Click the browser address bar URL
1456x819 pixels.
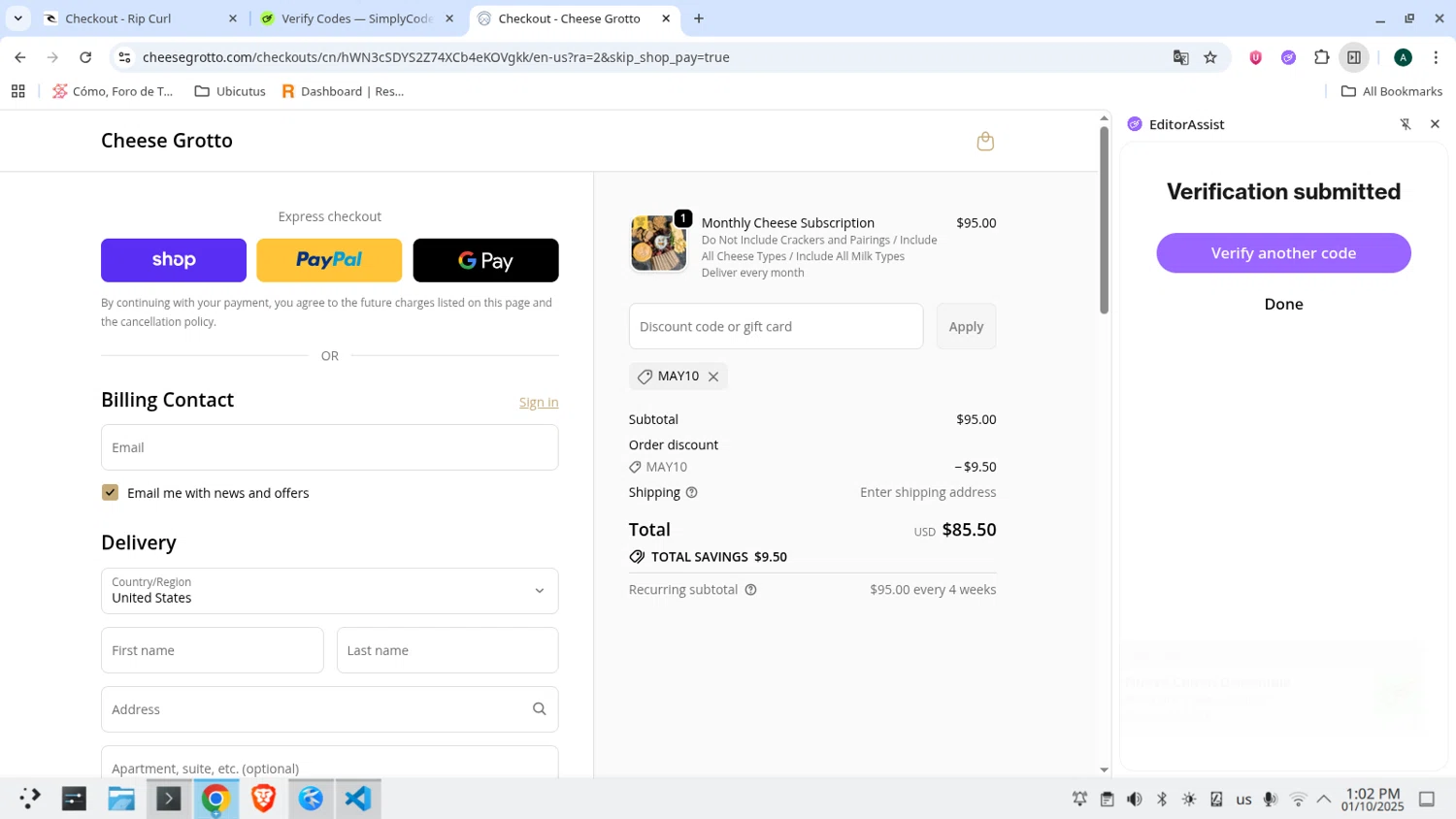pos(436,57)
